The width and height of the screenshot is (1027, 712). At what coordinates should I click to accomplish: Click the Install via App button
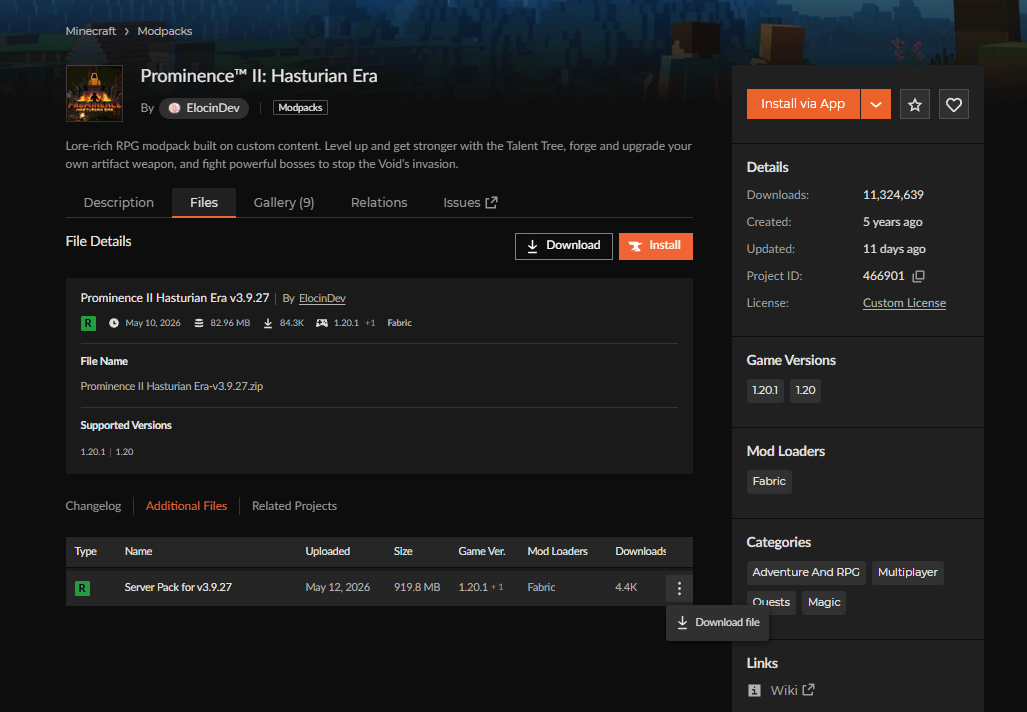pos(803,104)
